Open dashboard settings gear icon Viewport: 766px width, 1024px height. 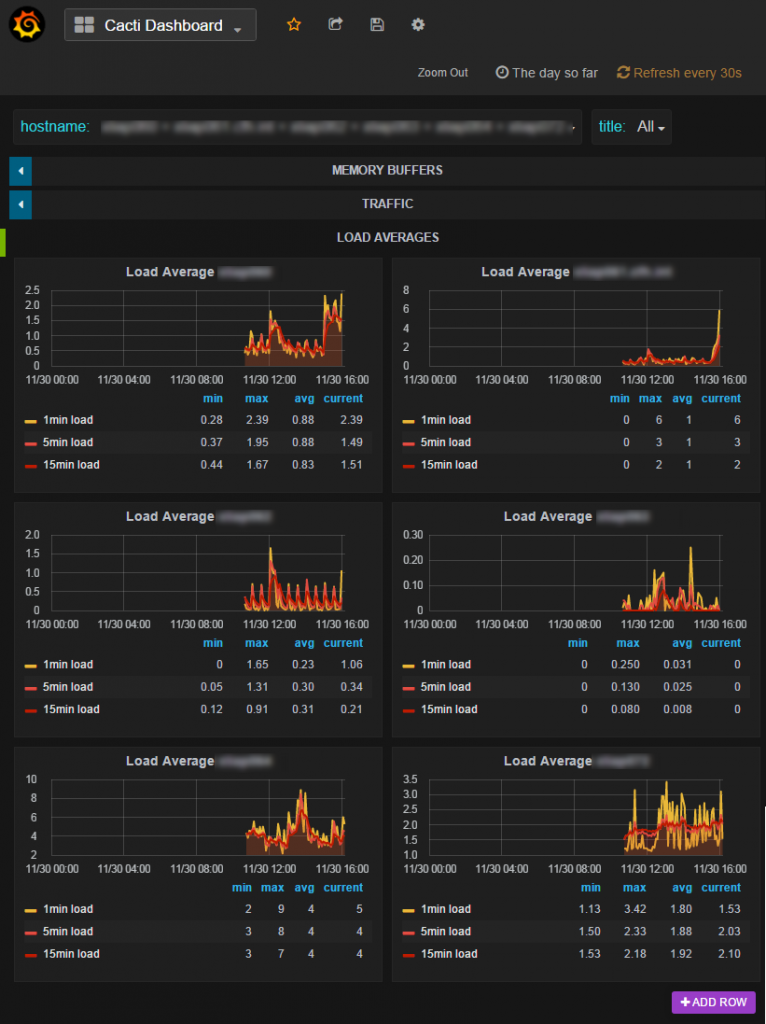click(x=418, y=25)
